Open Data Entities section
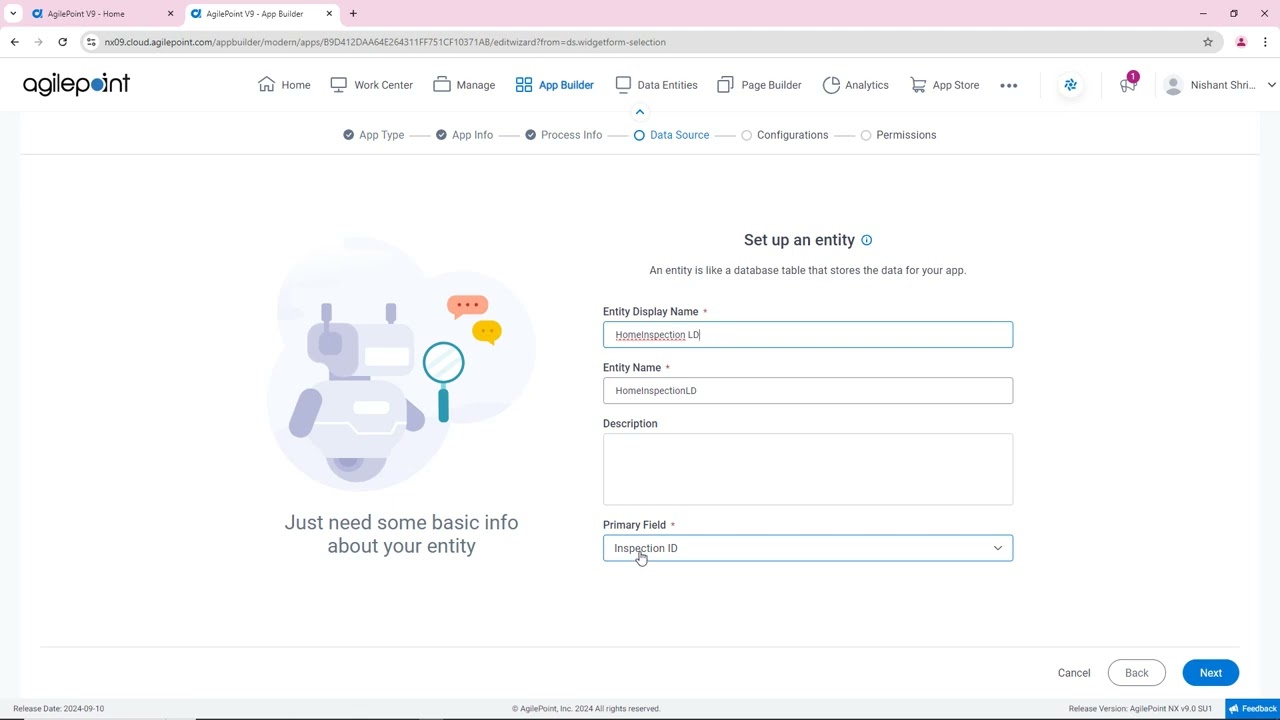This screenshot has width=1280, height=720. 656,85
